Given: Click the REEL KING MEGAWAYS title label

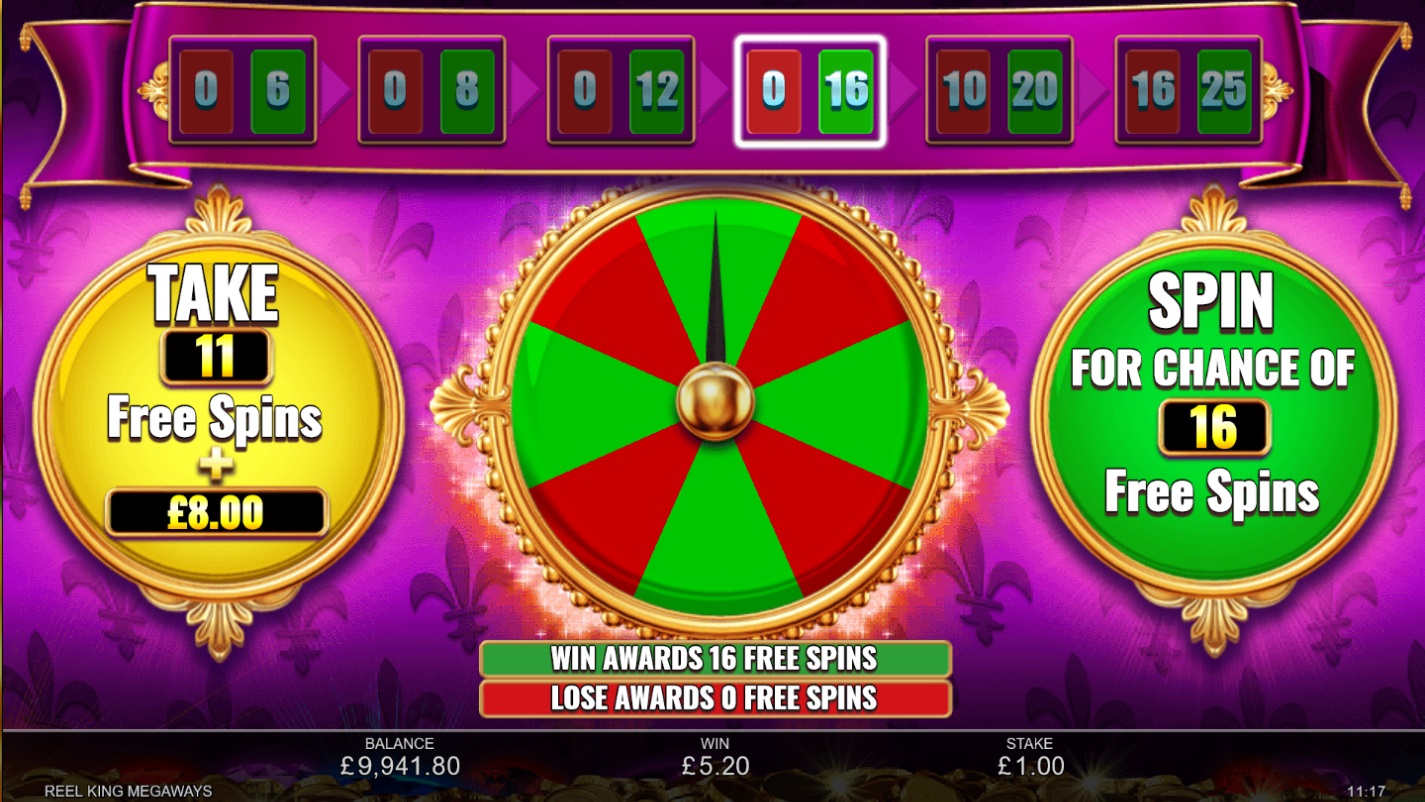Looking at the screenshot, I should tap(128, 791).
